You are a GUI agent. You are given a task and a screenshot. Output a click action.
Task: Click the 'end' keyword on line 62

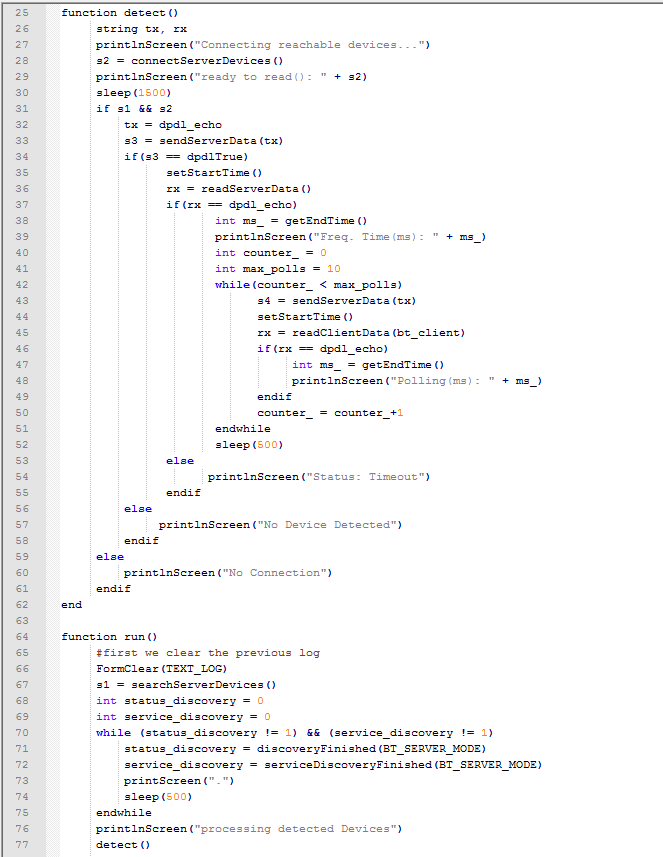tap(72, 605)
